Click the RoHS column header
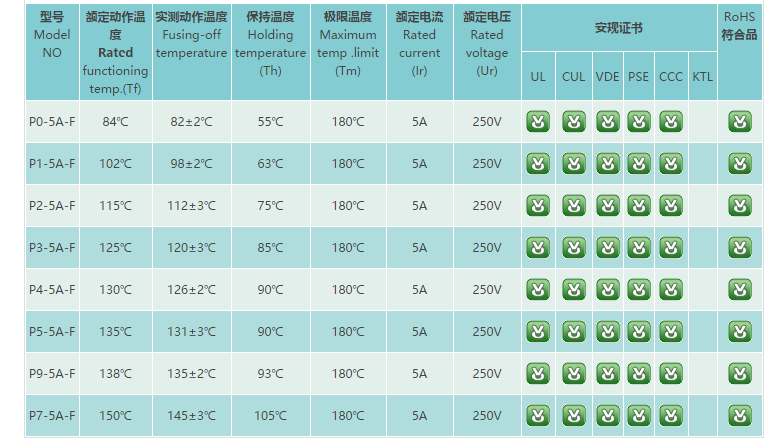Image resolution: width=773 pixels, height=445 pixels. 739,25
